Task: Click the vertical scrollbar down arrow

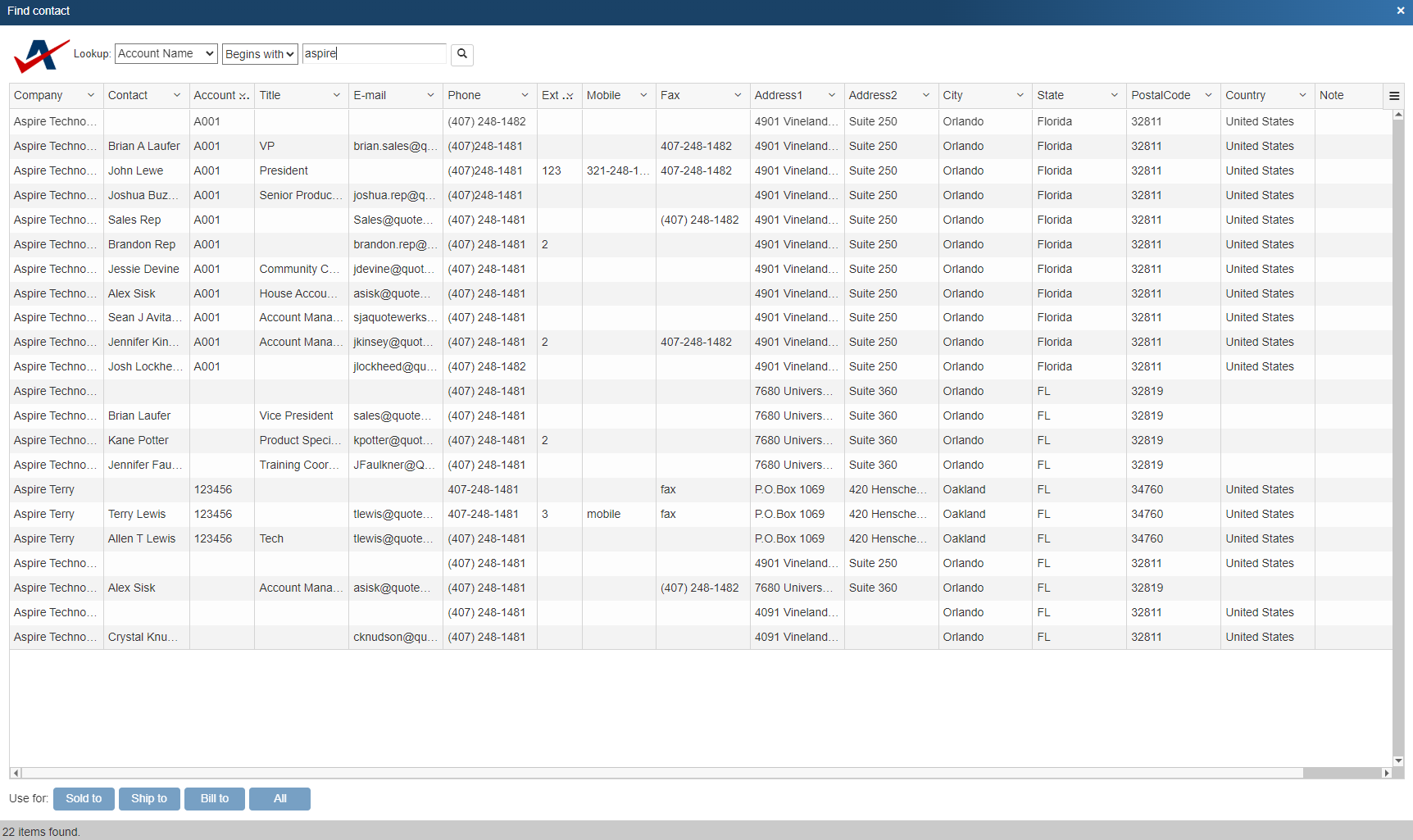Action: coord(1398,761)
